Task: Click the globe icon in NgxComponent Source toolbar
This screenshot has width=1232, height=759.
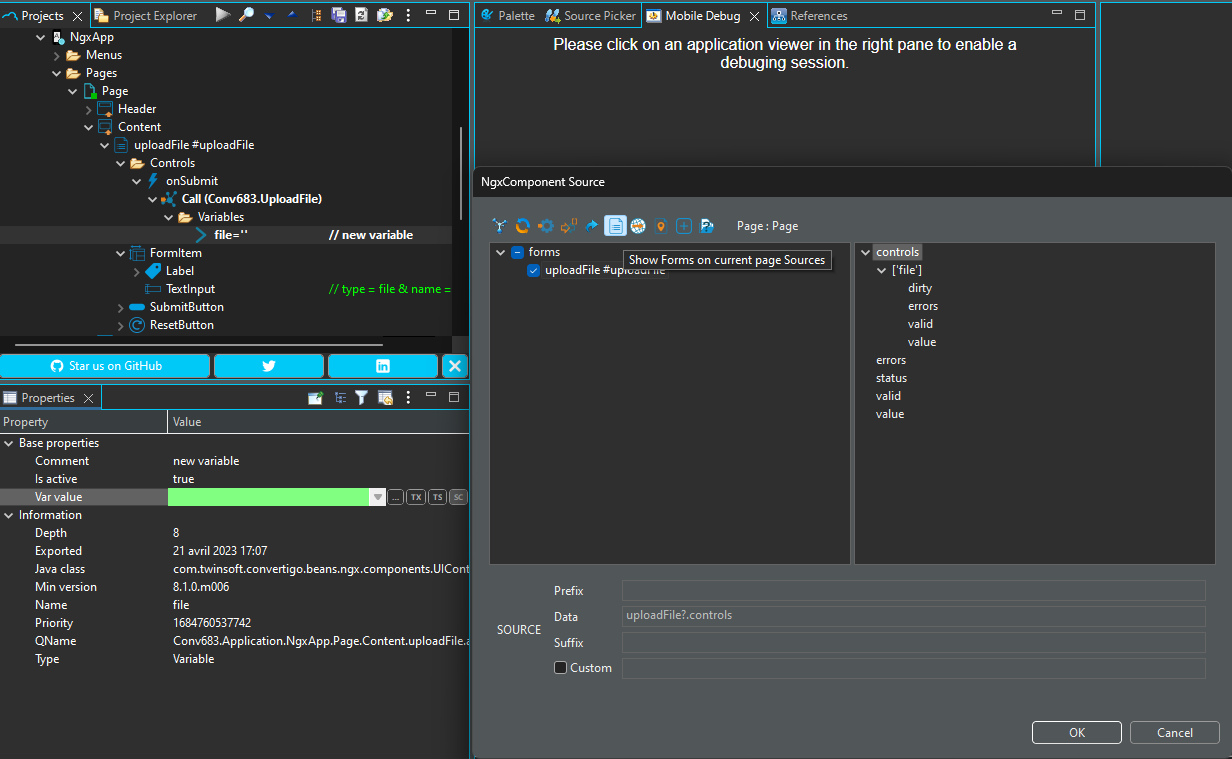Action: (x=638, y=226)
